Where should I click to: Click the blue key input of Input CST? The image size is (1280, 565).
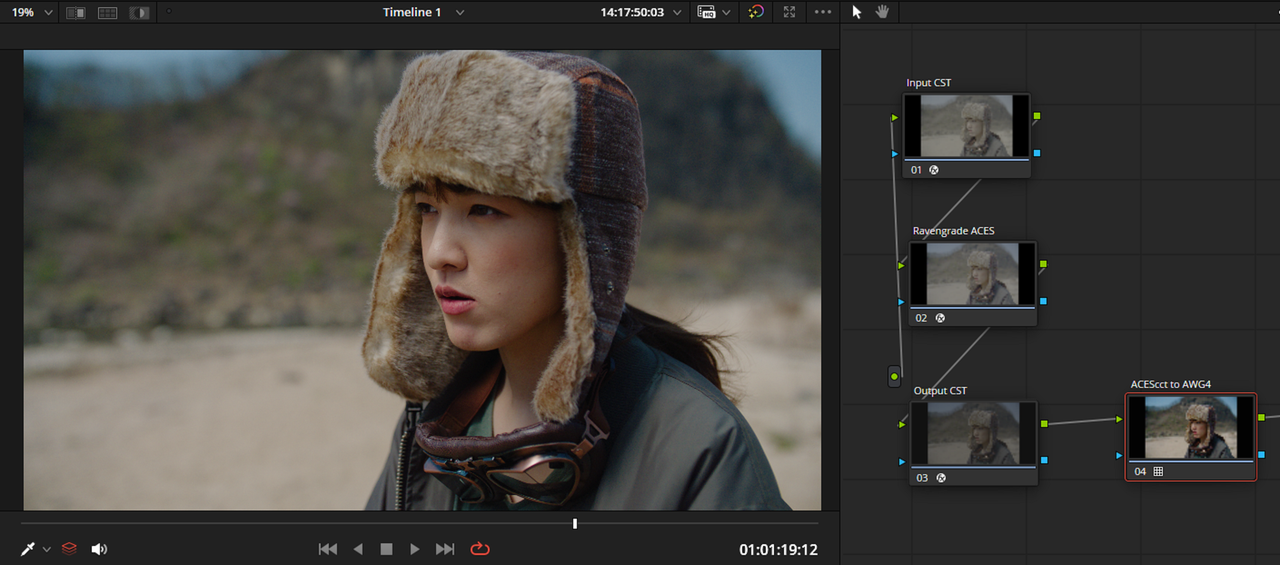(895, 154)
